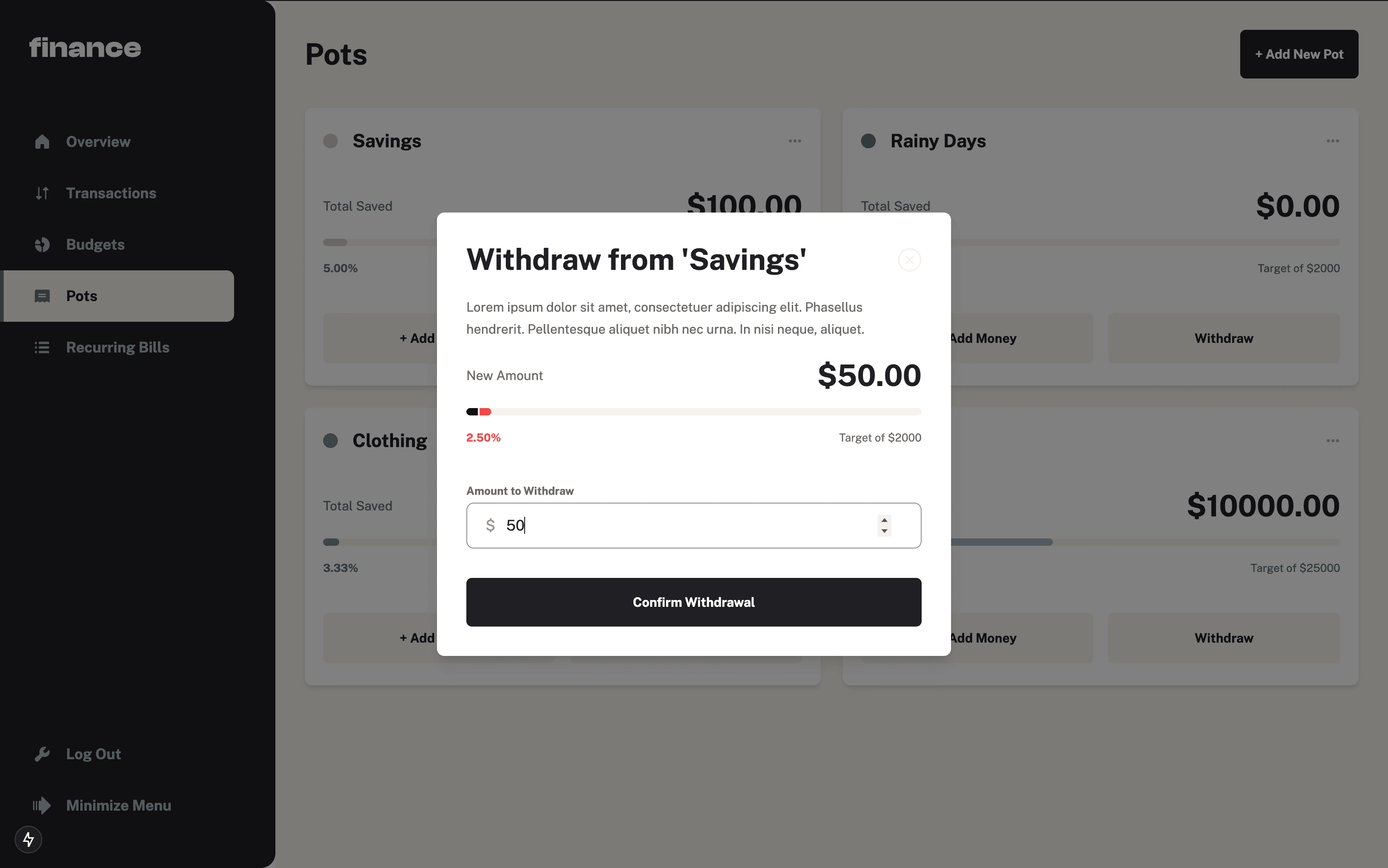
Task: Click the Minimize Menu arrow icon
Action: pos(42,806)
